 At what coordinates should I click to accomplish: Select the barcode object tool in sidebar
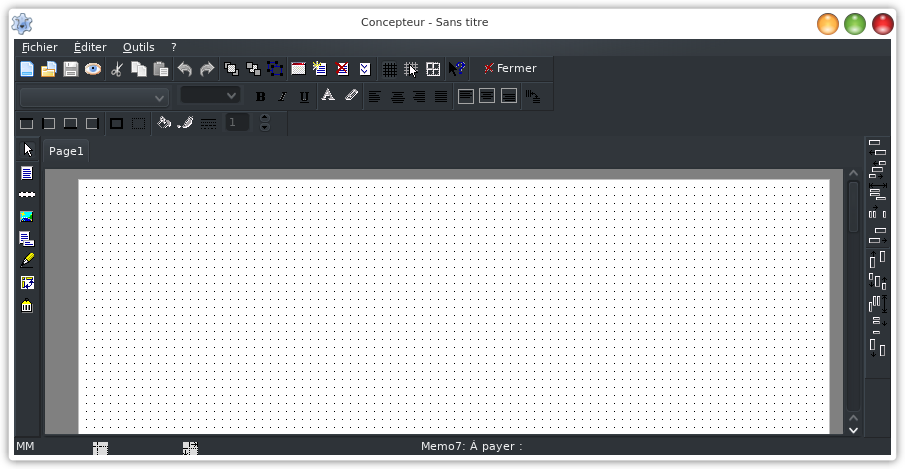pyautogui.click(x=27, y=306)
